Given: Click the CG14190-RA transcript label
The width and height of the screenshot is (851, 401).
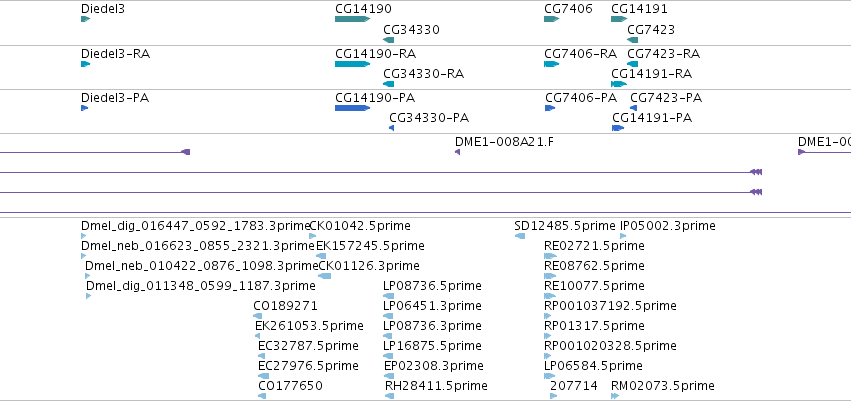Looking at the screenshot, I should point(376,54).
